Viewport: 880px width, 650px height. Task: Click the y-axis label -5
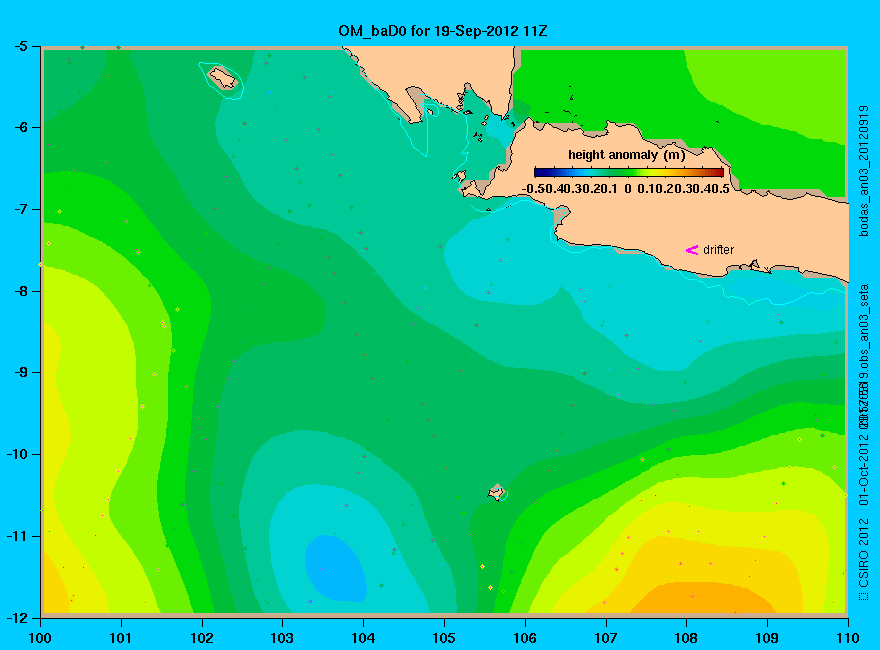click(20, 46)
